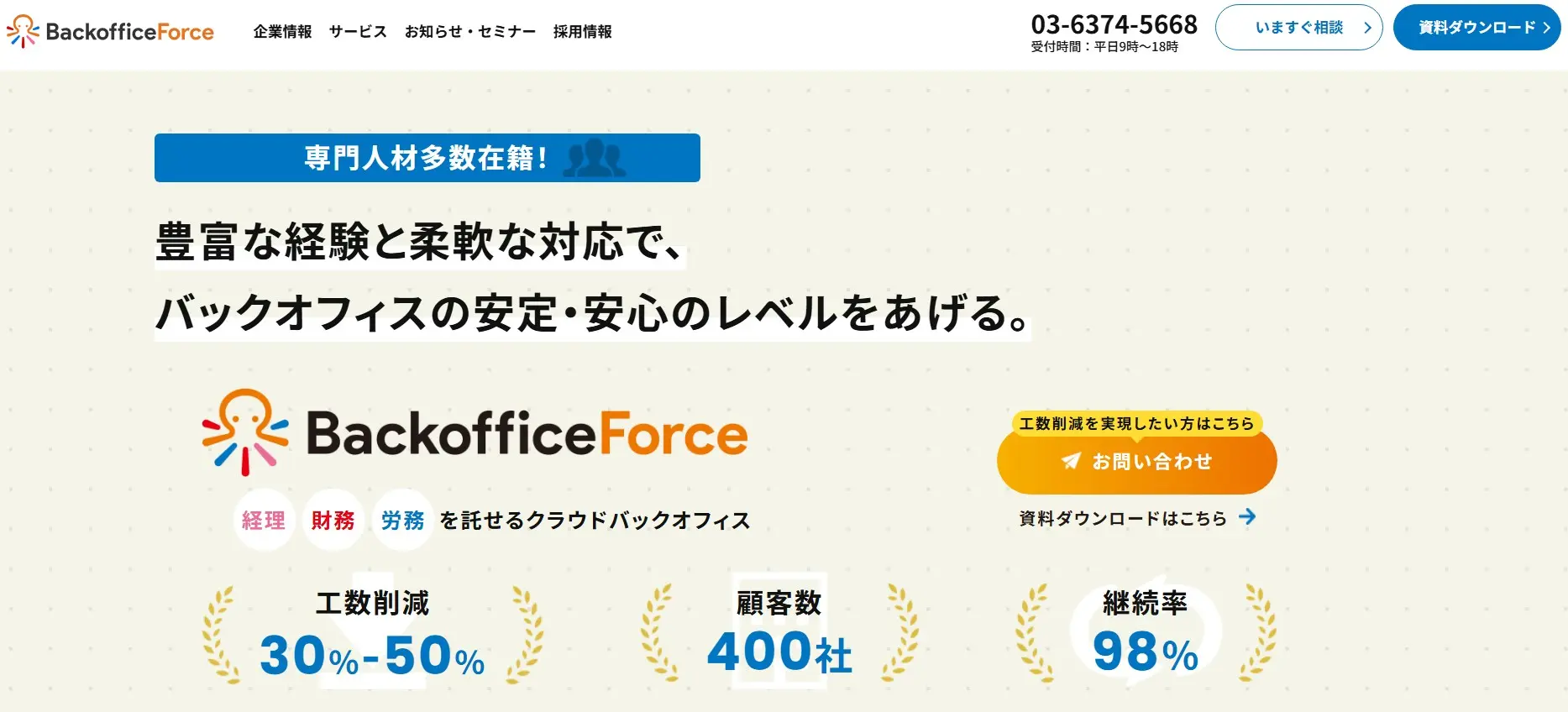Click the 経理 circle badge

point(264,521)
